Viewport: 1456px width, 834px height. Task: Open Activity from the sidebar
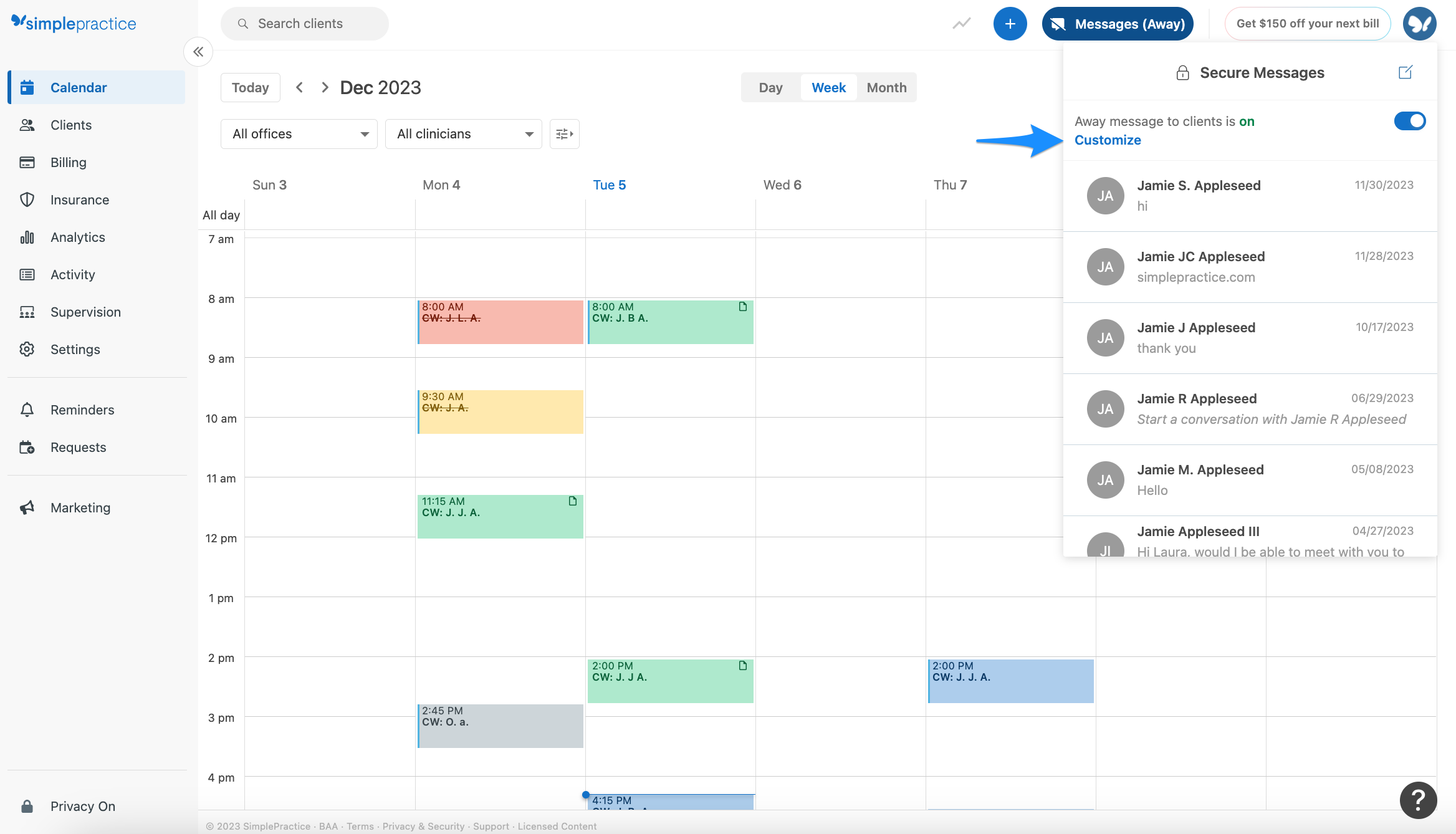tap(97, 274)
